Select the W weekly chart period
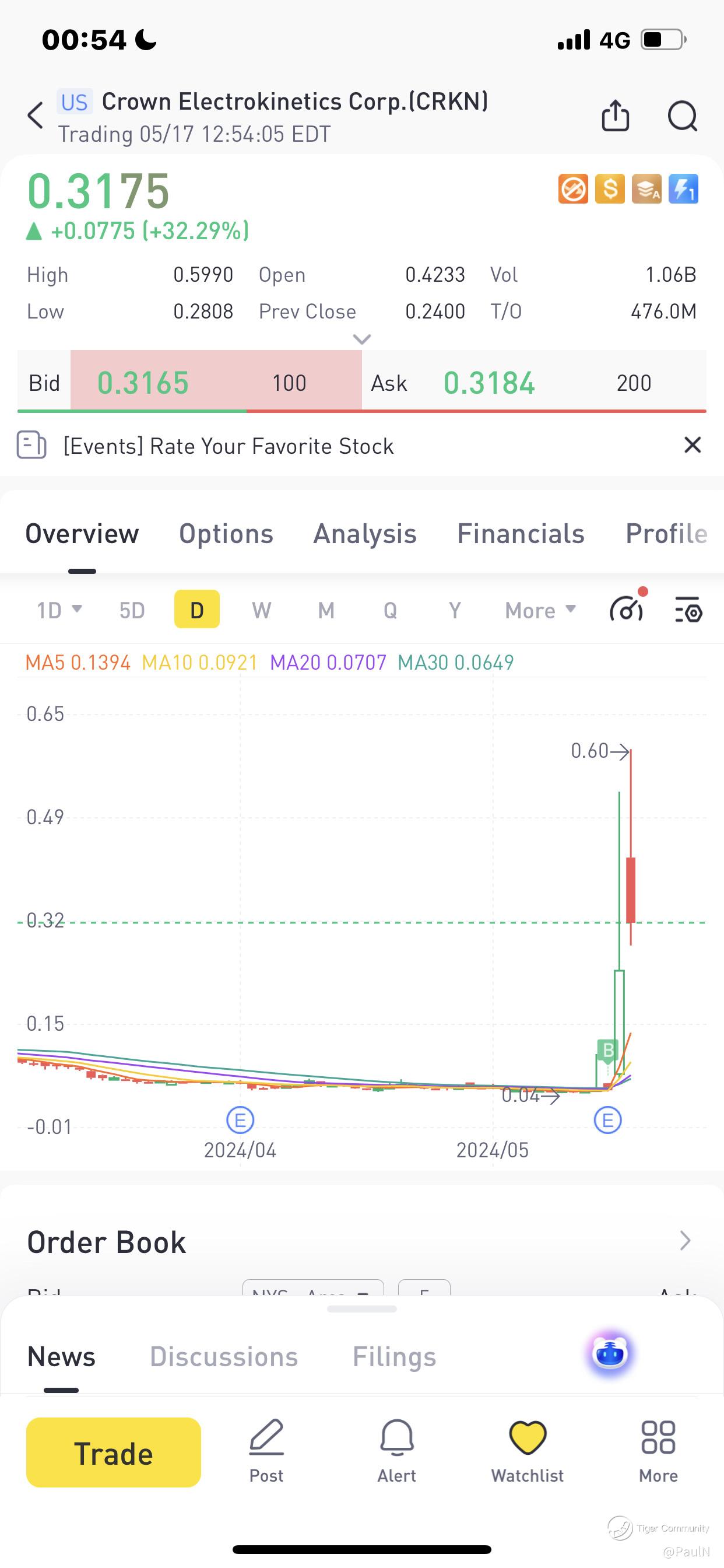Image resolution: width=724 pixels, height=1568 pixels. 262,610
